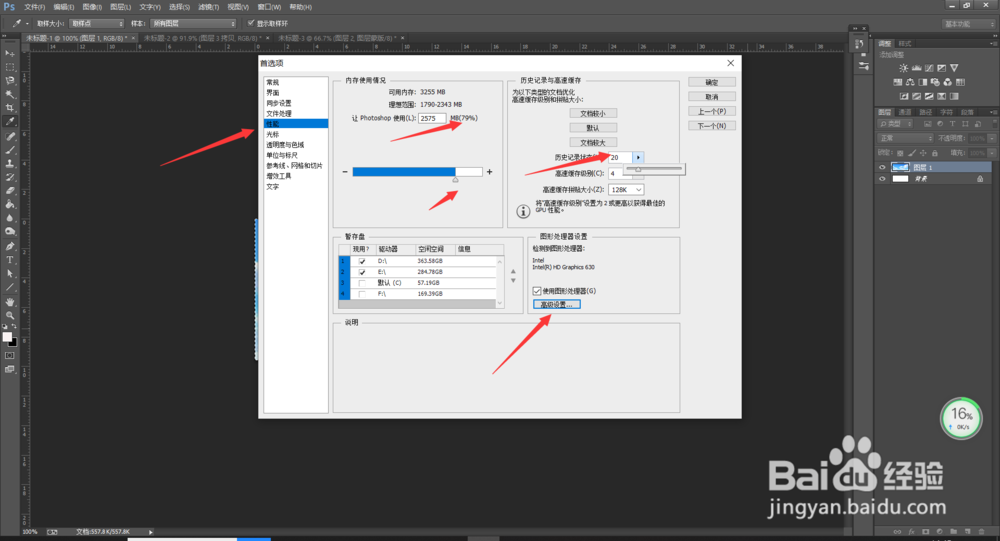Select the Crop tool
The image size is (1000, 541).
tap(10, 108)
